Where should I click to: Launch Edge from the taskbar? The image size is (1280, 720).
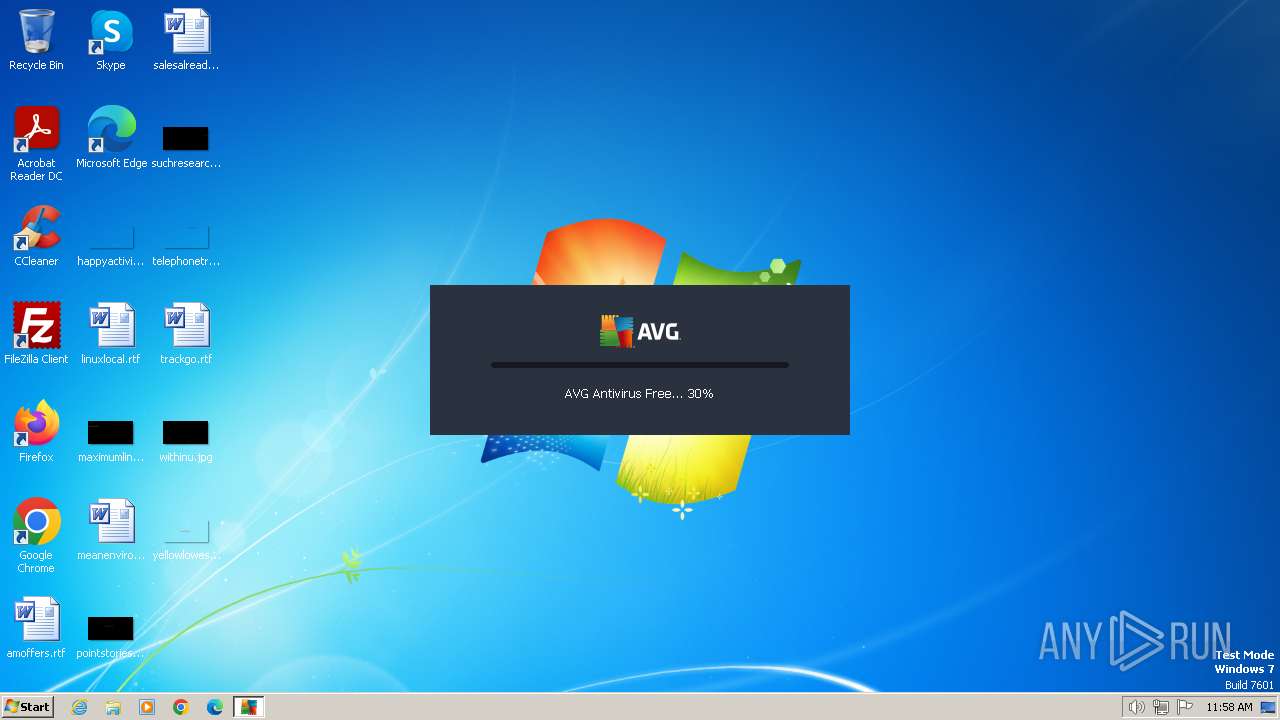(215, 707)
